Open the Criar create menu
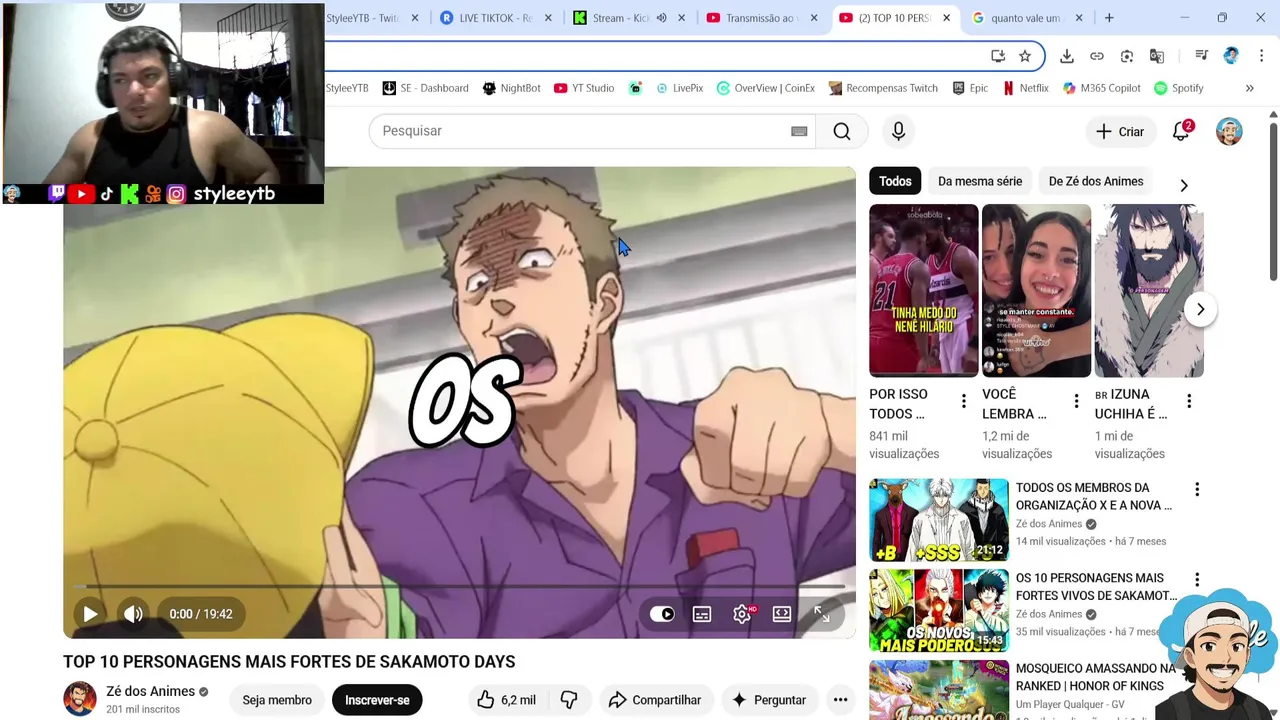 [x=1120, y=131]
